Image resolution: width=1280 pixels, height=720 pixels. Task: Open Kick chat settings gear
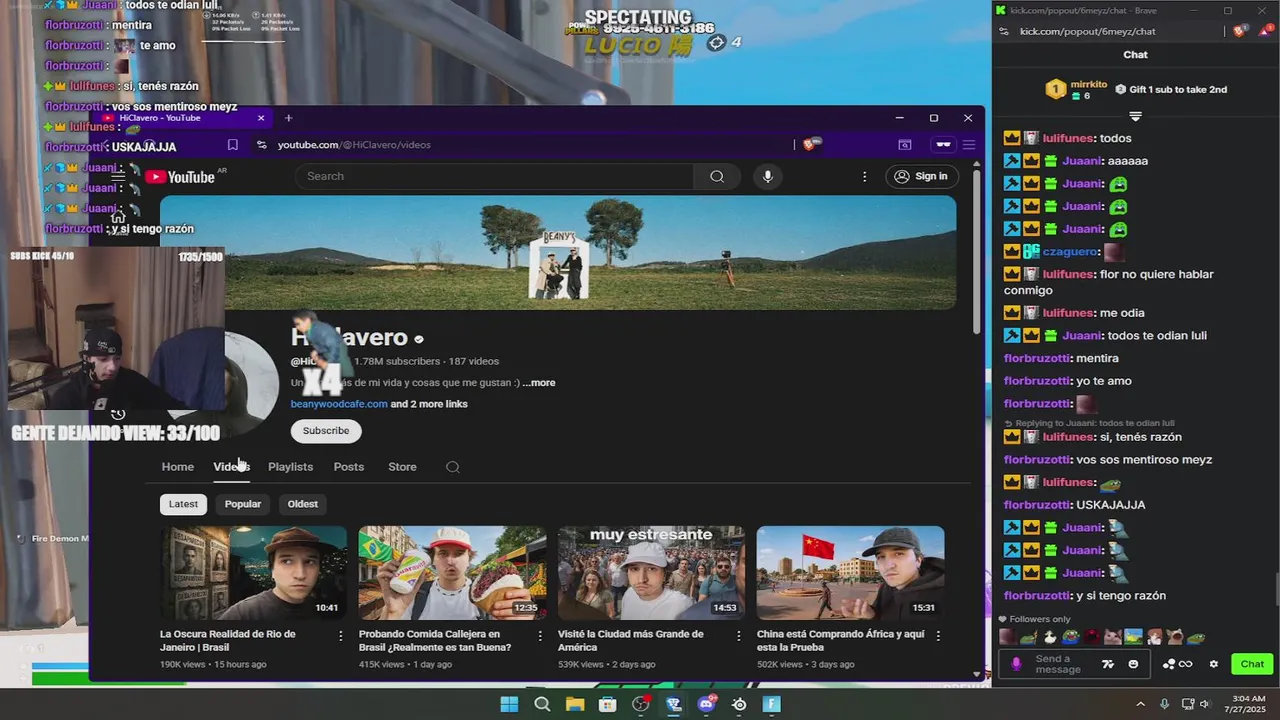1214,664
